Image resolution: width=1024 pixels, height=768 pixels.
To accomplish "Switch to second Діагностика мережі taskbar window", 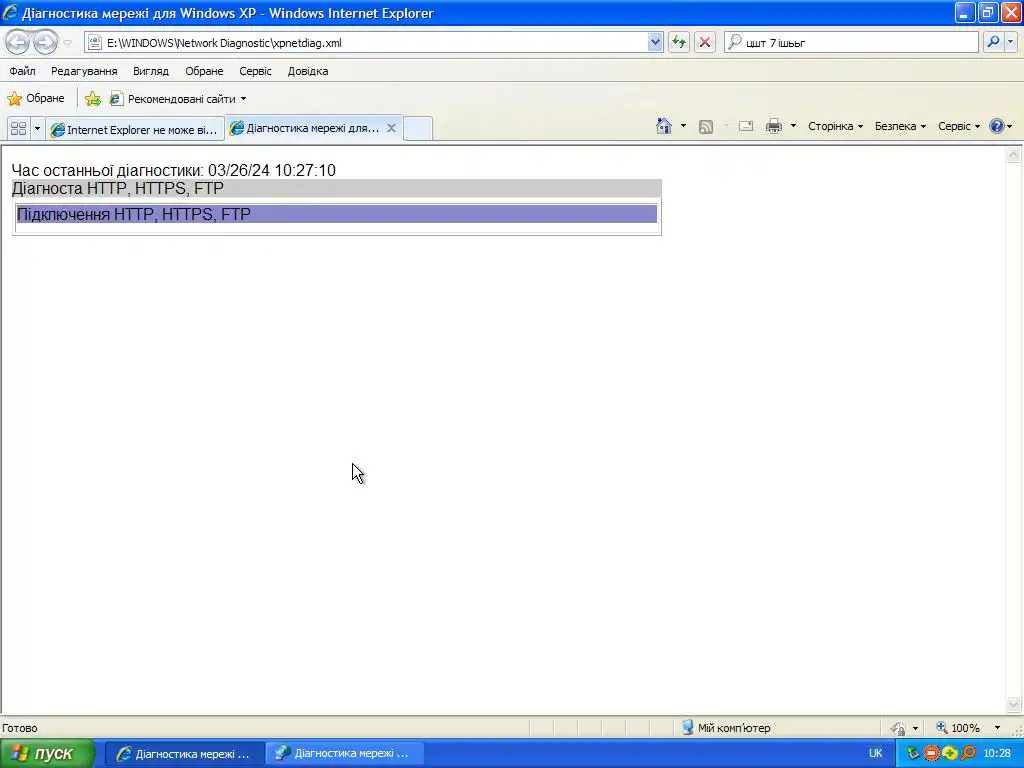I will [344, 754].
